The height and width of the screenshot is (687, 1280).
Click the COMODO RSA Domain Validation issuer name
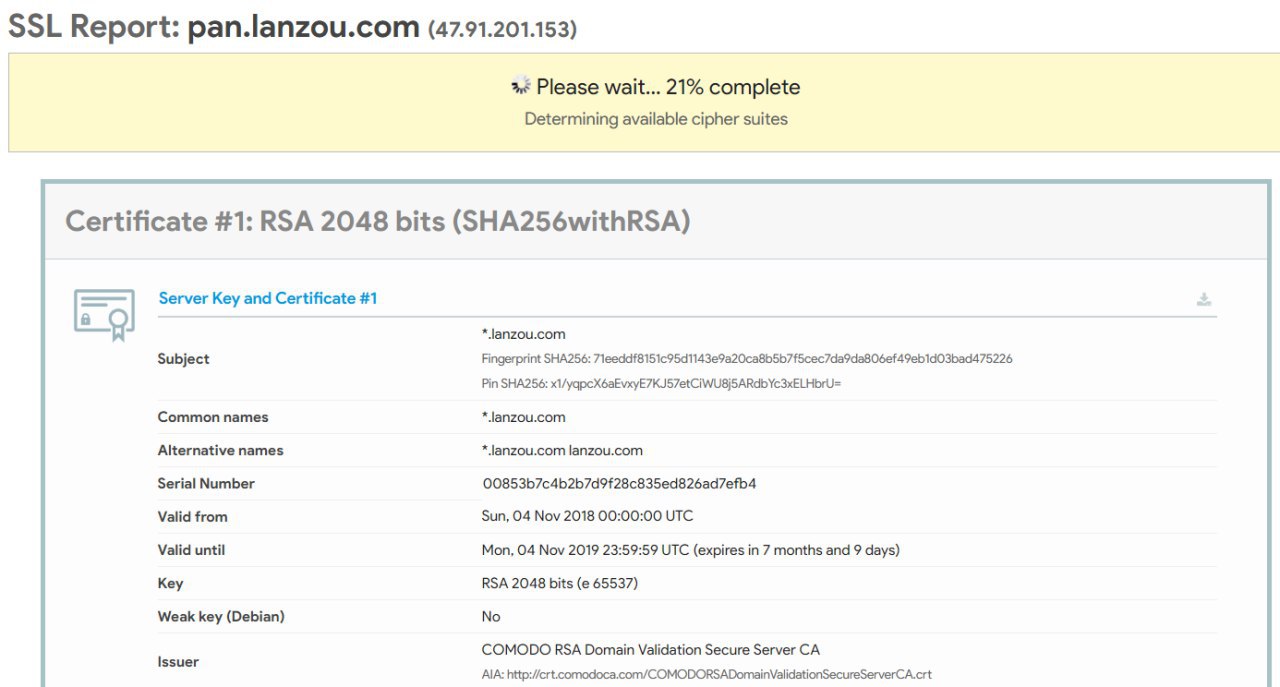[x=650, y=650]
